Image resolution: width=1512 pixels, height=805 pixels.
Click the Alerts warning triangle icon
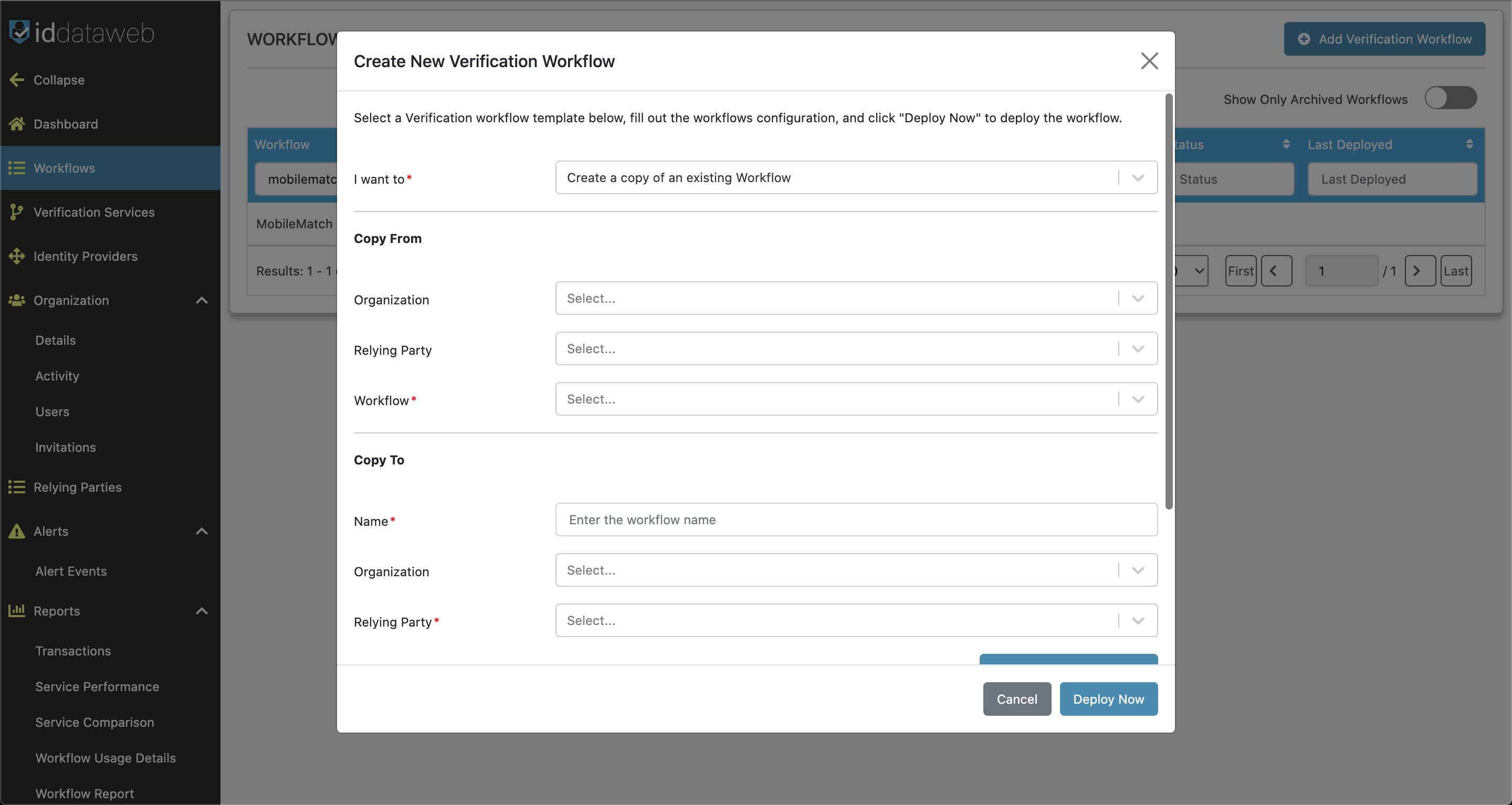pos(16,531)
